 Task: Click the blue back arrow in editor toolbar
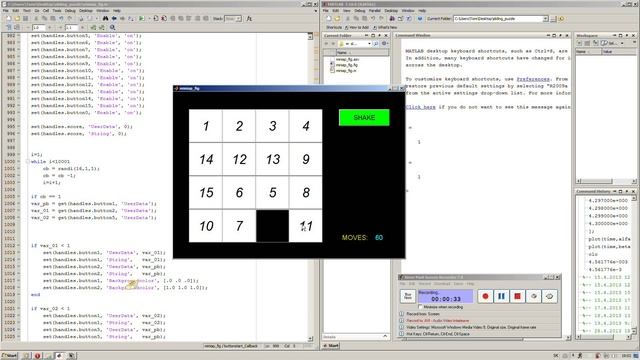(114, 18)
